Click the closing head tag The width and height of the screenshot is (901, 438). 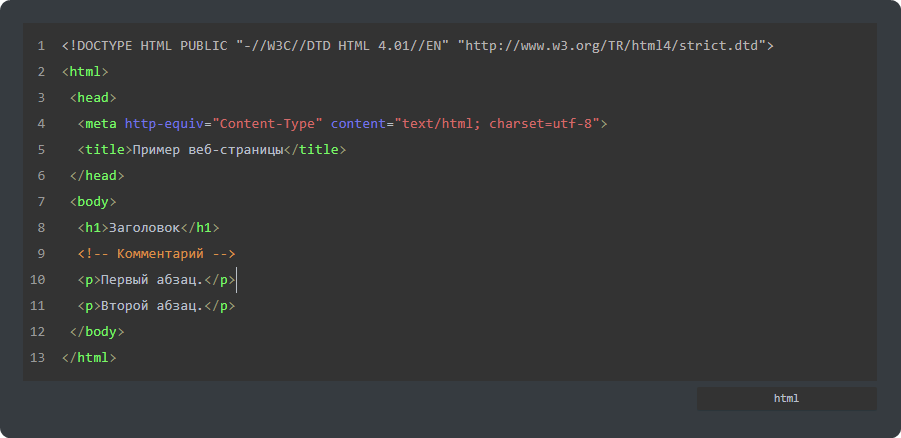pos(97,176)
